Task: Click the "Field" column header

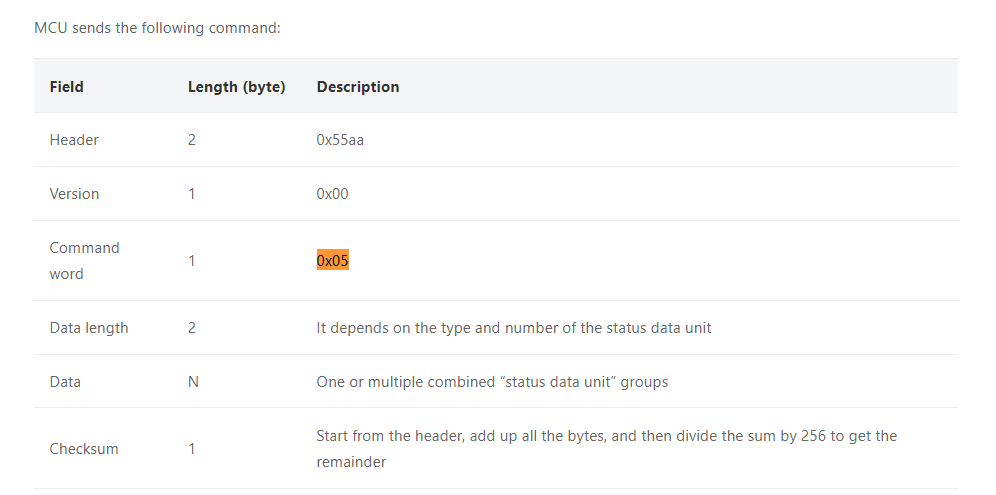Action: 67,87
